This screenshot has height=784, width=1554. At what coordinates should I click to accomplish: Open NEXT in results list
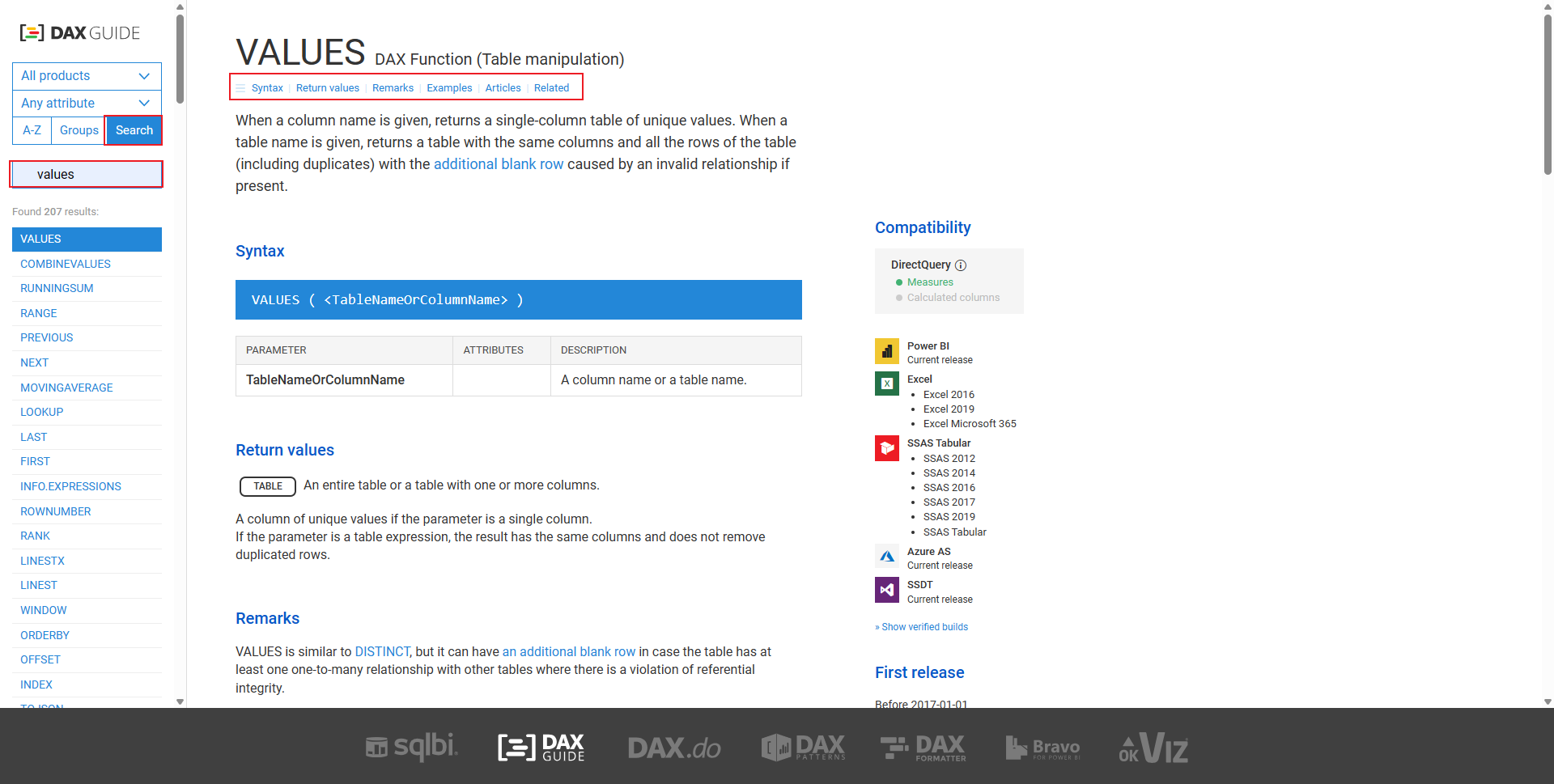coord(87,363)
